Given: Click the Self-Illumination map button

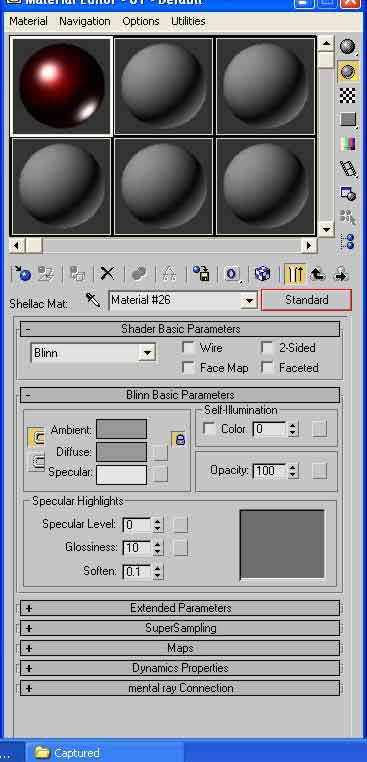Looking at the screenshot, I should point(319,429).
